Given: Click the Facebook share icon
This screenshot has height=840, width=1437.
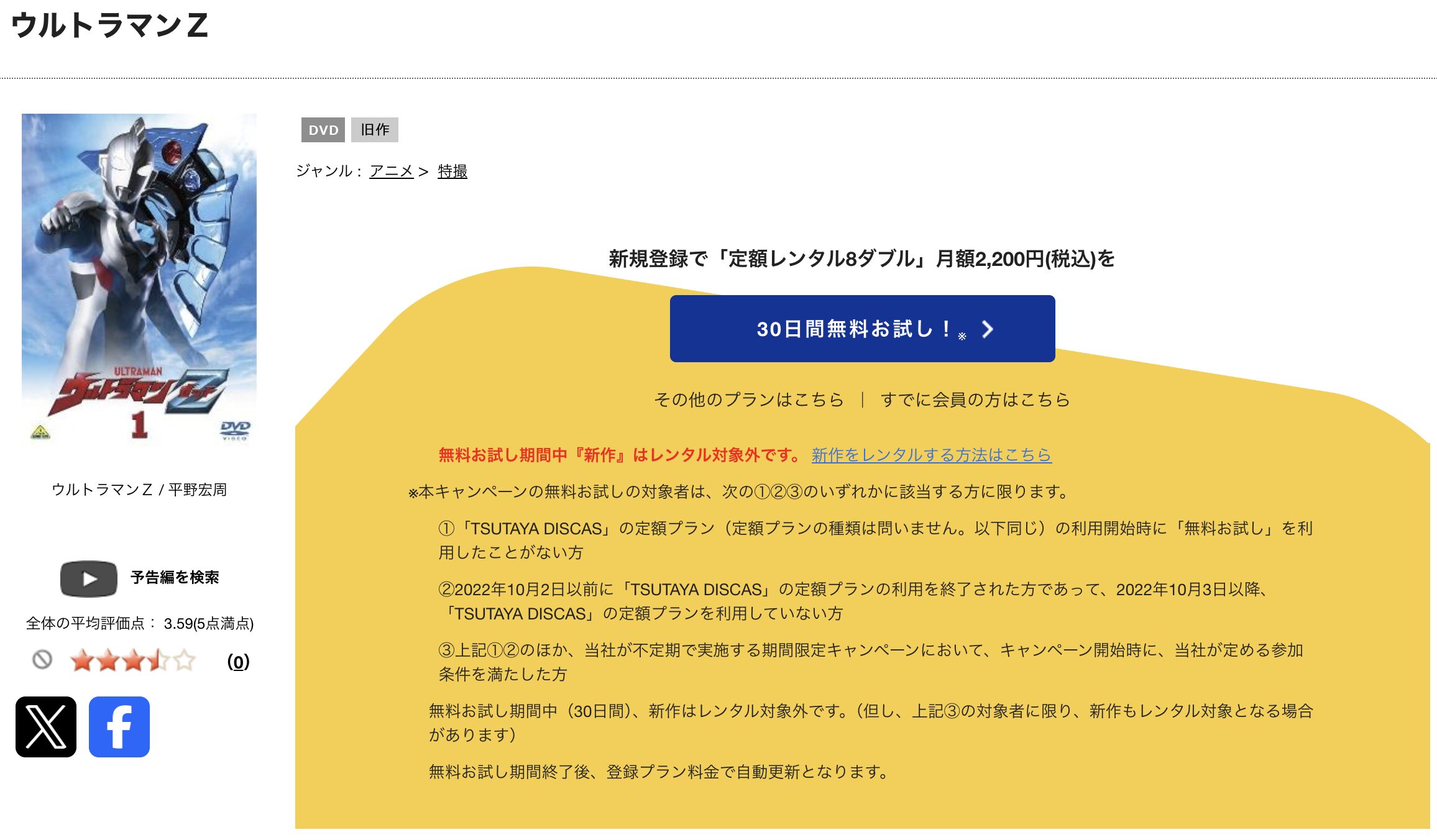Looking at the screenshot, I should [119, 726].
